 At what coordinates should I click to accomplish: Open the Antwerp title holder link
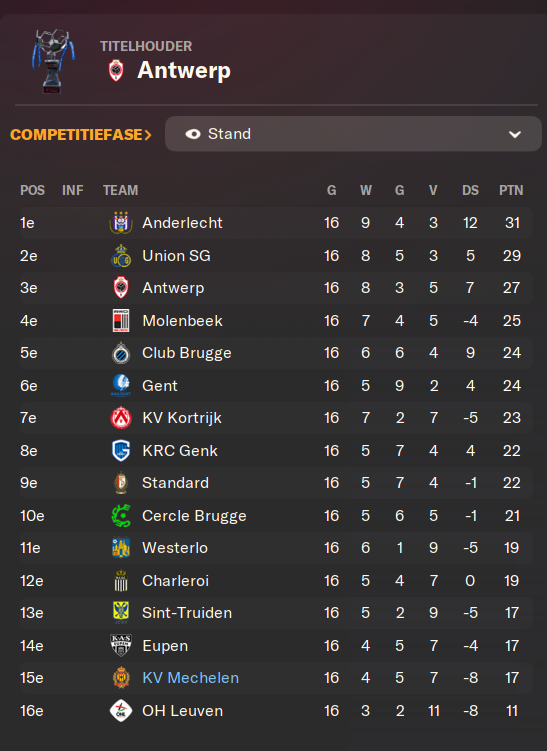(x=184, y=71)
